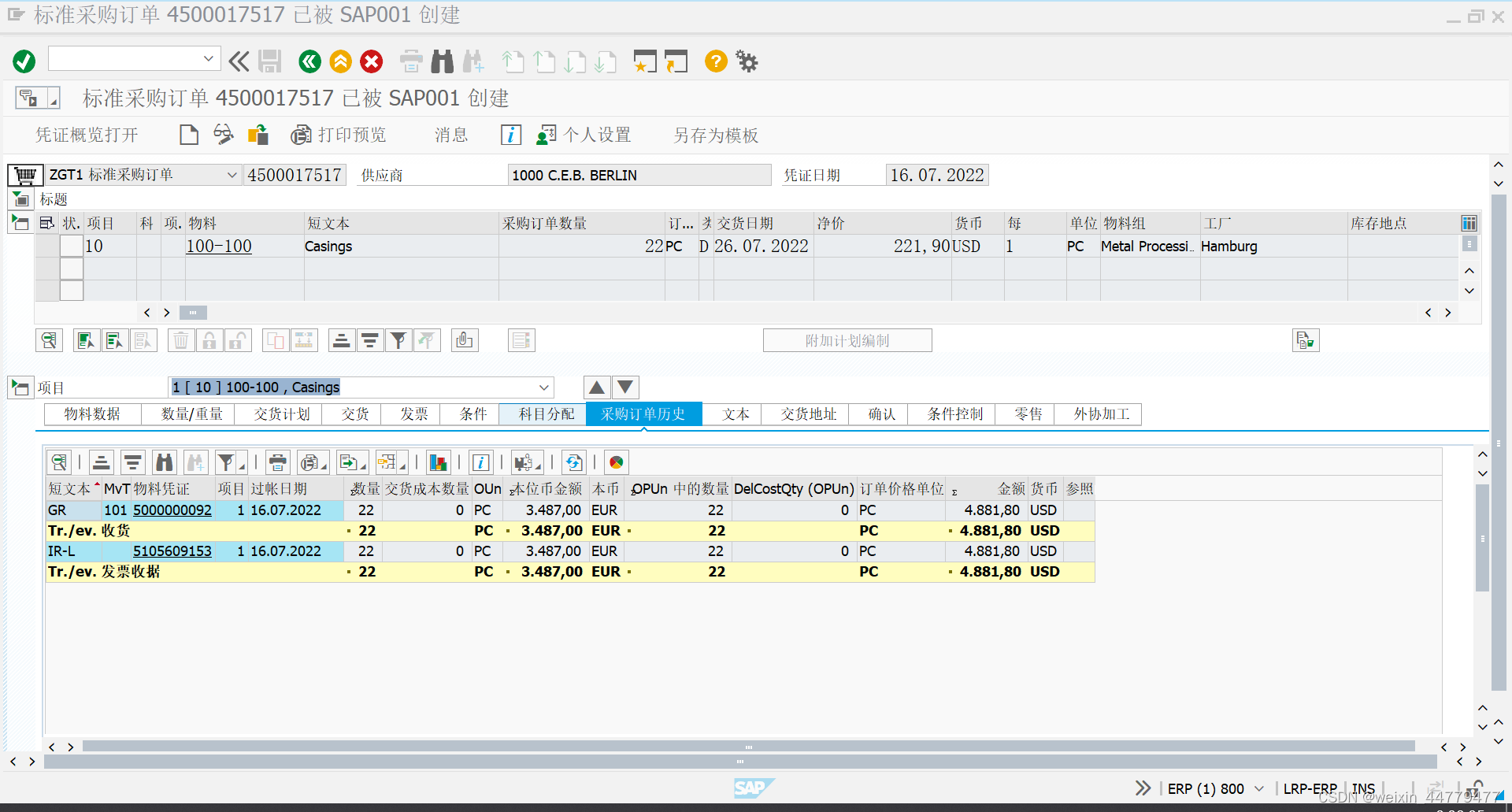
Task: Collapse the 项目 detail section
Action: click(20, 387)
